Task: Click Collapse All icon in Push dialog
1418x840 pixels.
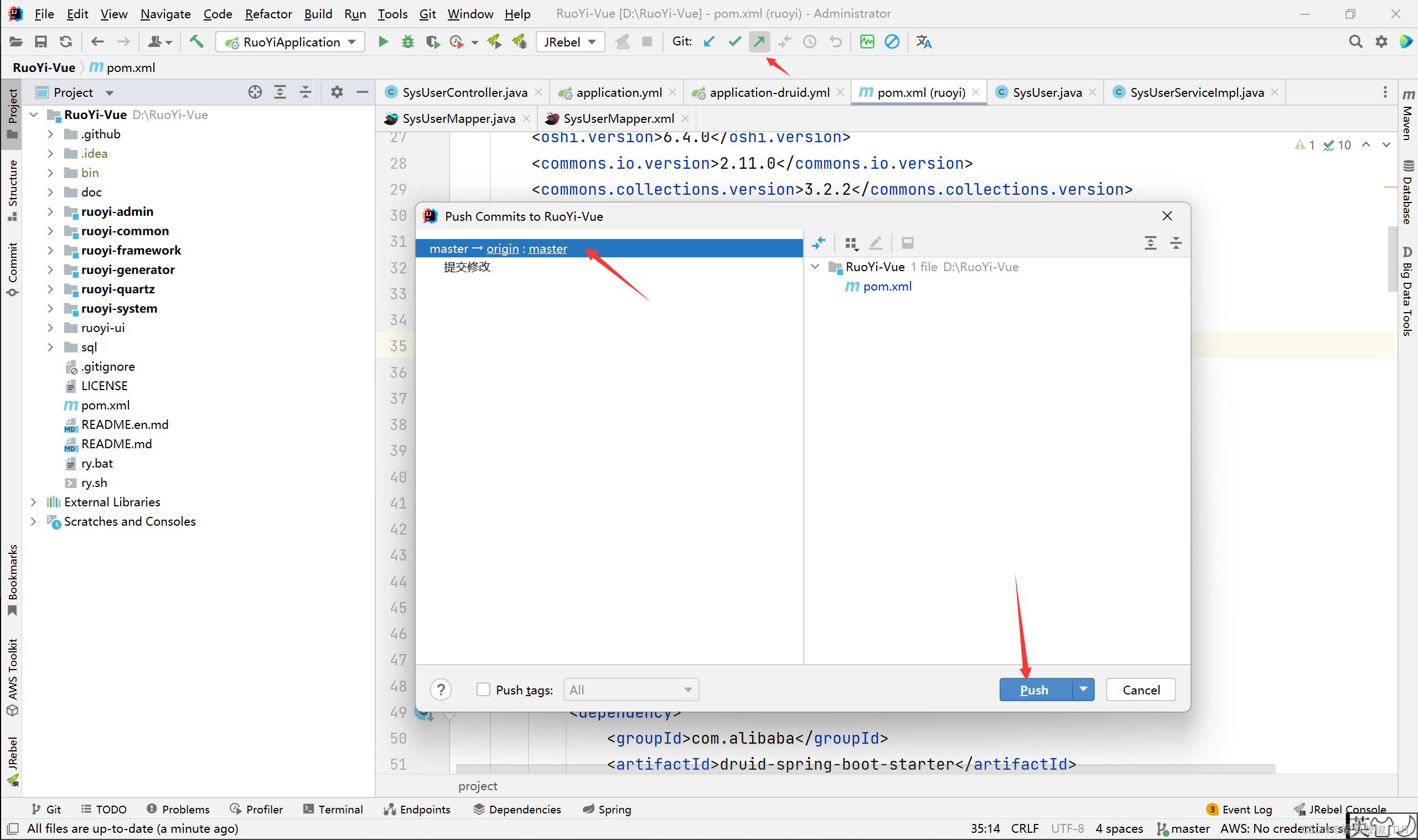Action: tap(1176, 243)
